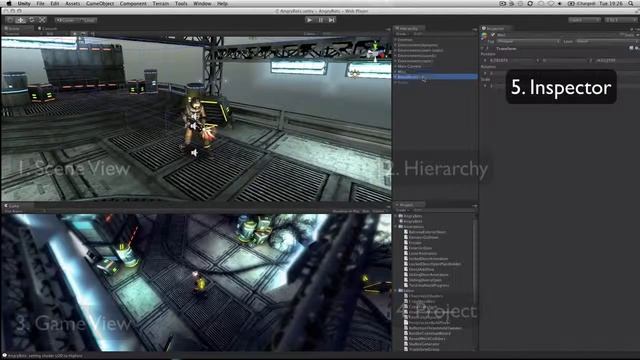Image resolution: width=640 pixels, height=360 pixels.
Task: Select SkyBoxGenerator script in Project
Action: 424,344
